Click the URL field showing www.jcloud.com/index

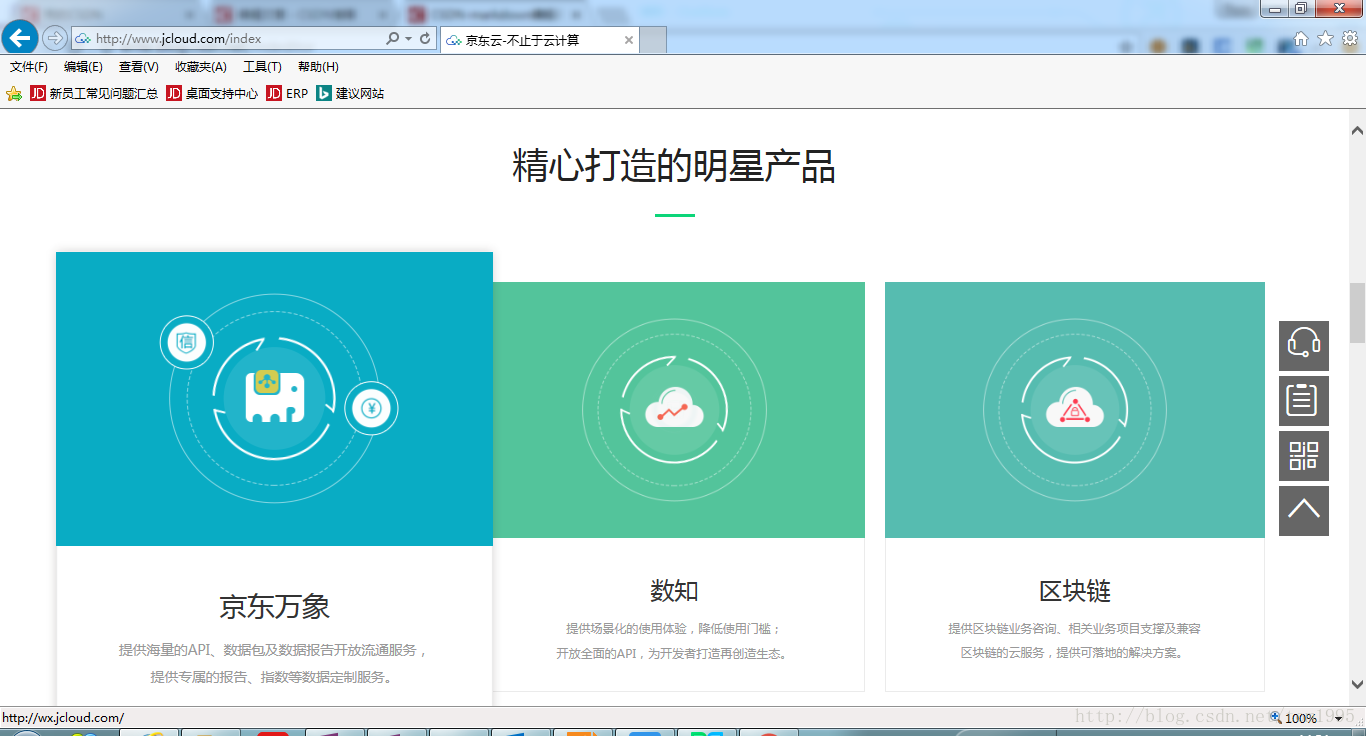coord(230,39)
